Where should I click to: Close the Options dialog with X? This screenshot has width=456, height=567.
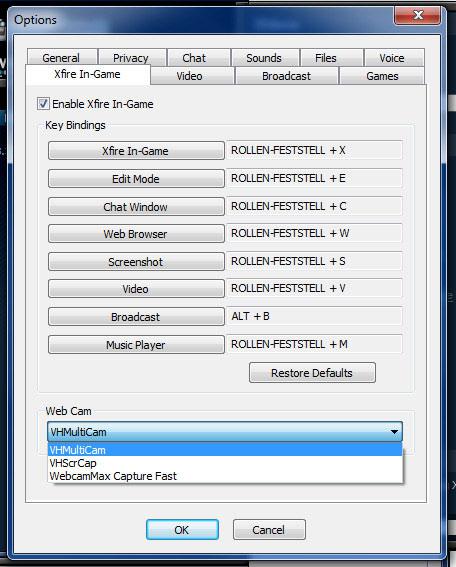point(418,16)
